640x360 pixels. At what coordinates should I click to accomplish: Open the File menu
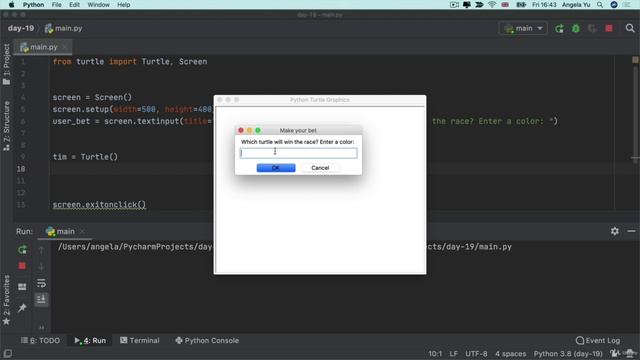click(56, 5)
